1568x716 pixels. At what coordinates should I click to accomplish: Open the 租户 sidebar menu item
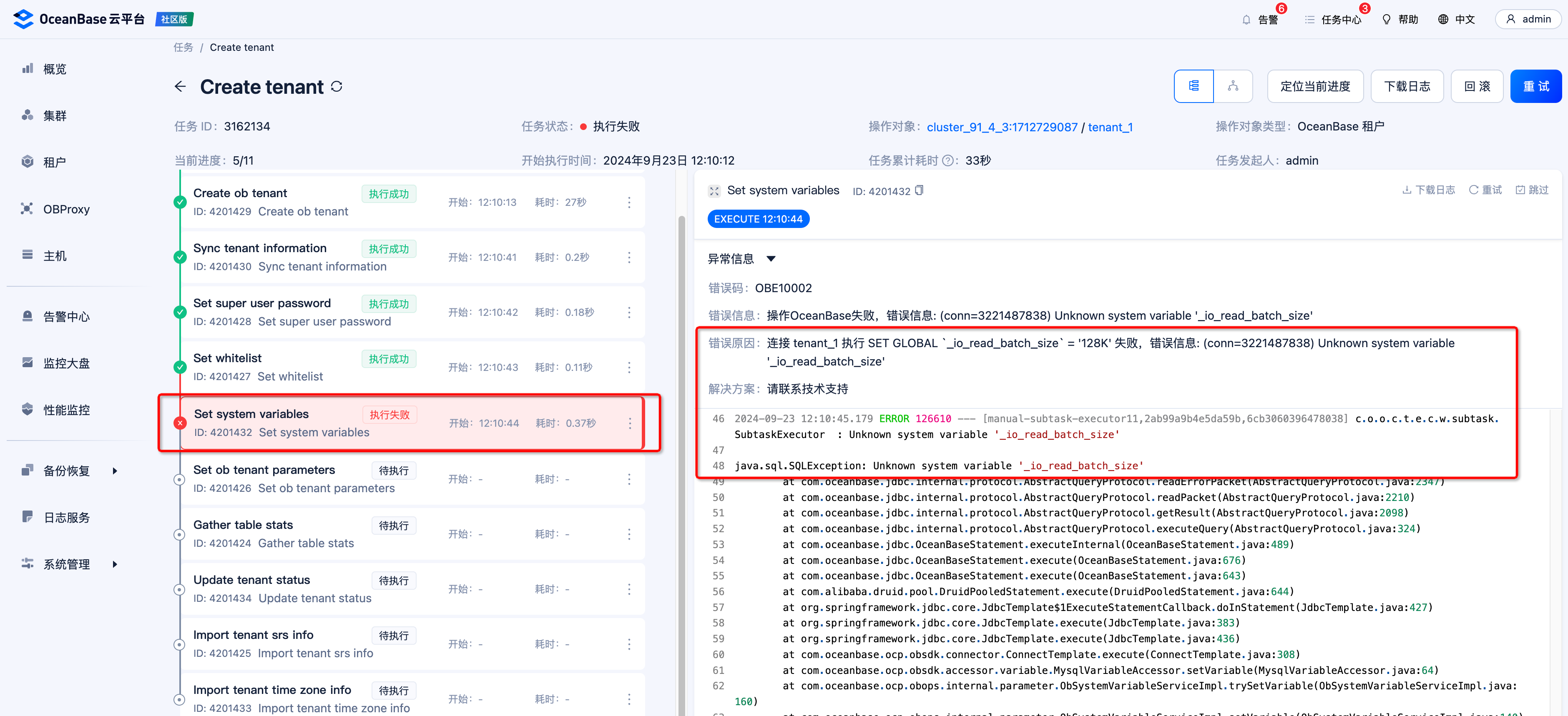click(x=54, y=163)
